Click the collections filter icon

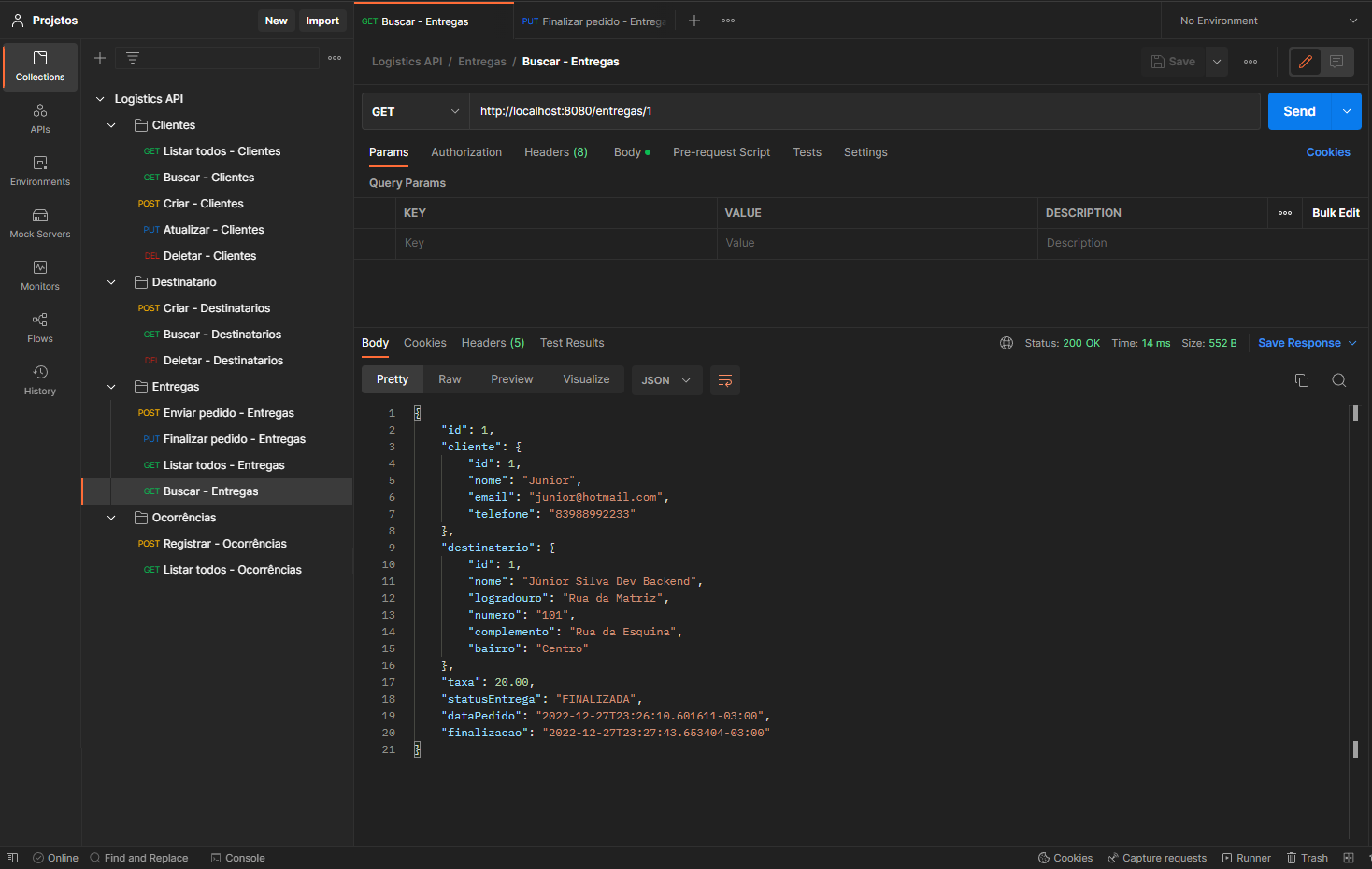click(133, 58)
